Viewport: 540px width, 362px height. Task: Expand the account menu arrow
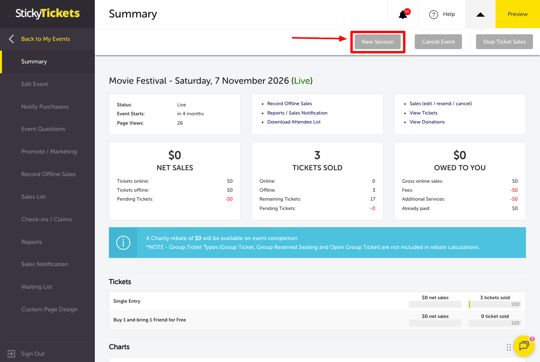click(x=480, y=14)
